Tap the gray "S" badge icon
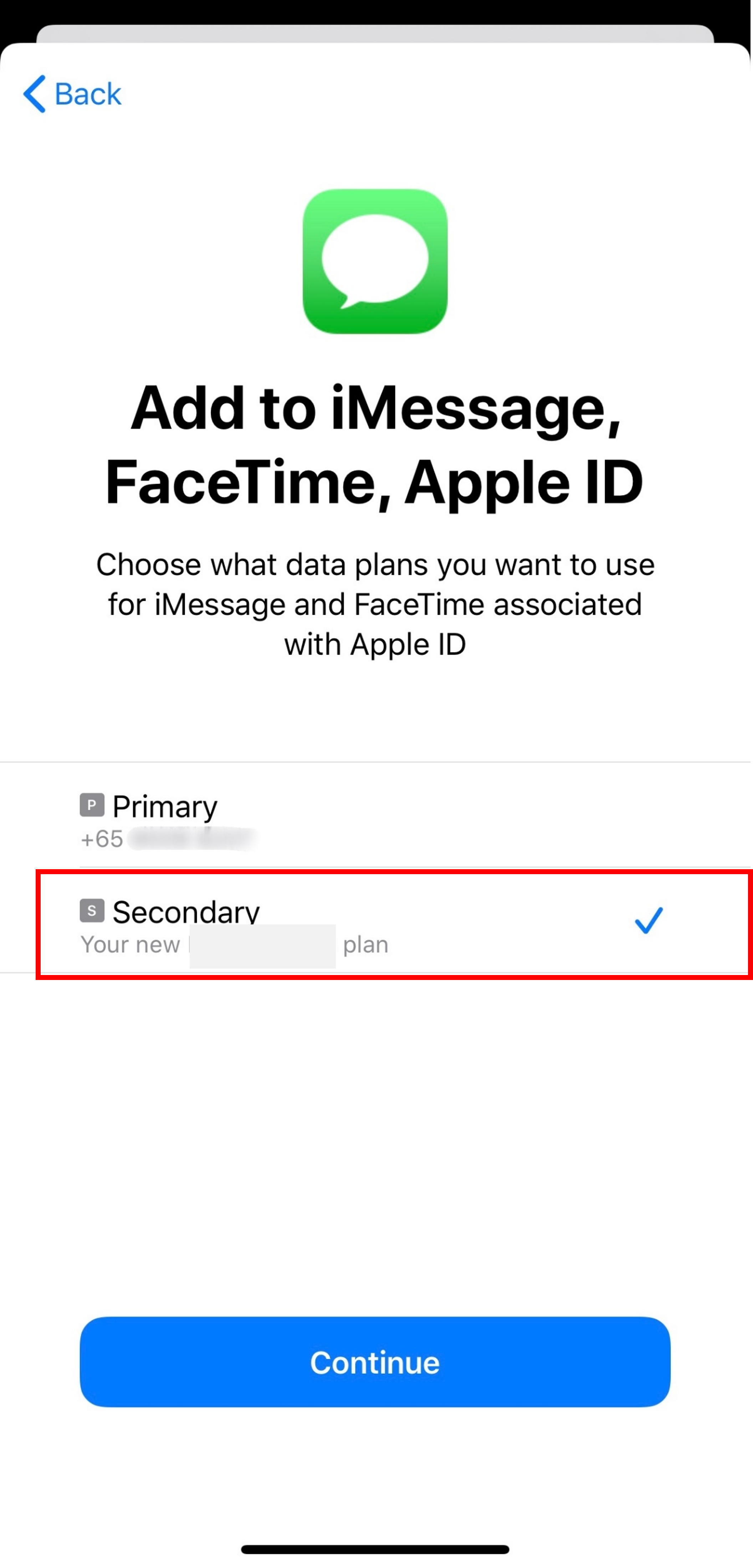 click(x=92, y=911)
